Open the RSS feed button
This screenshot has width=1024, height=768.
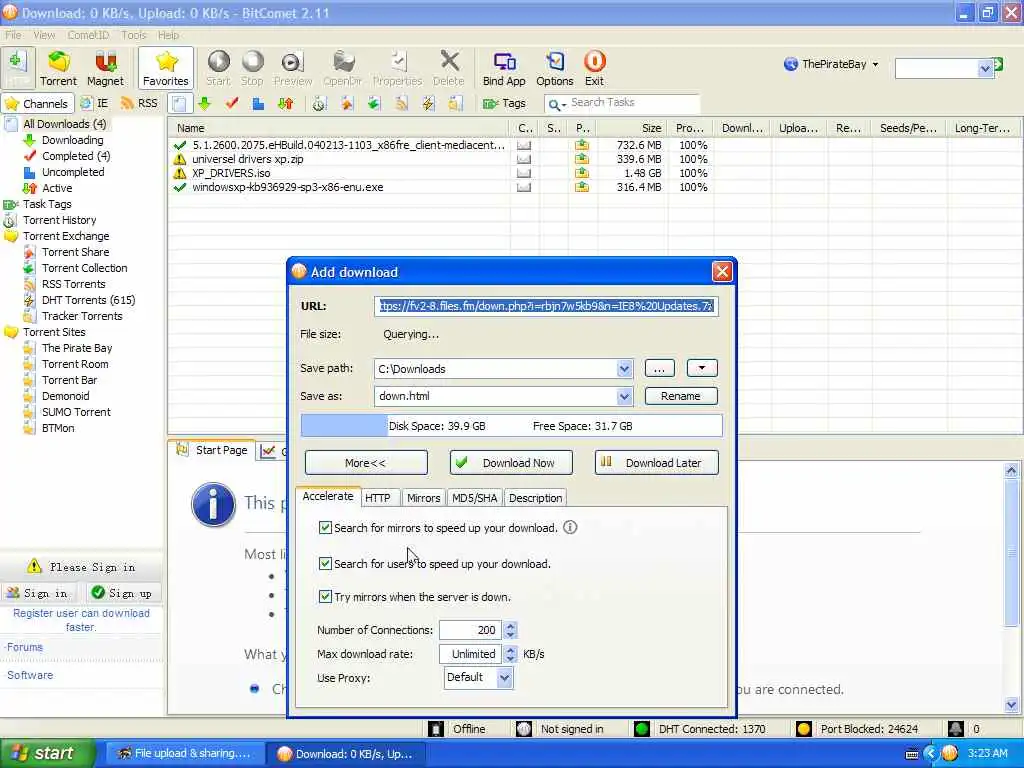[x=139, y=103]
